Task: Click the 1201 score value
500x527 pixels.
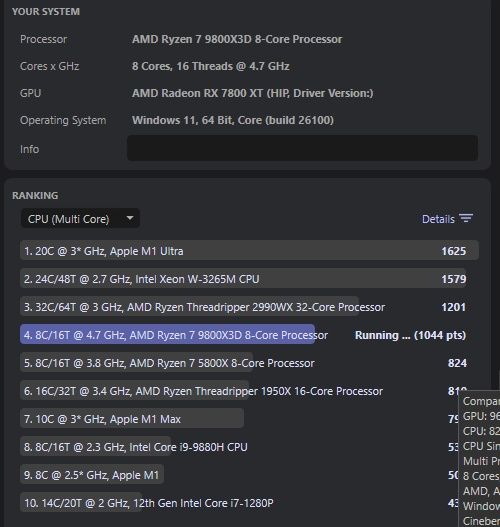Action: tap(454, 307)
